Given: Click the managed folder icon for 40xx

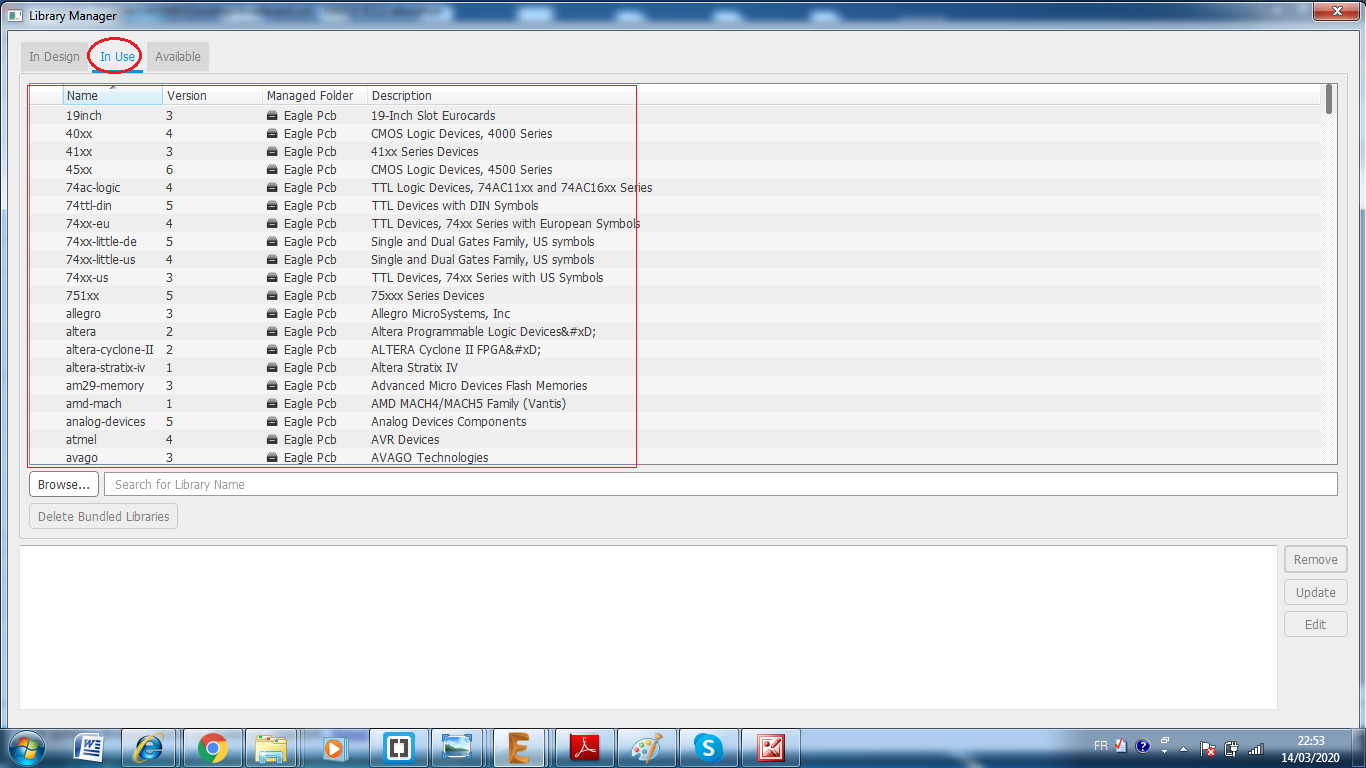Looking at the screenshot, I should coord(272,134).
